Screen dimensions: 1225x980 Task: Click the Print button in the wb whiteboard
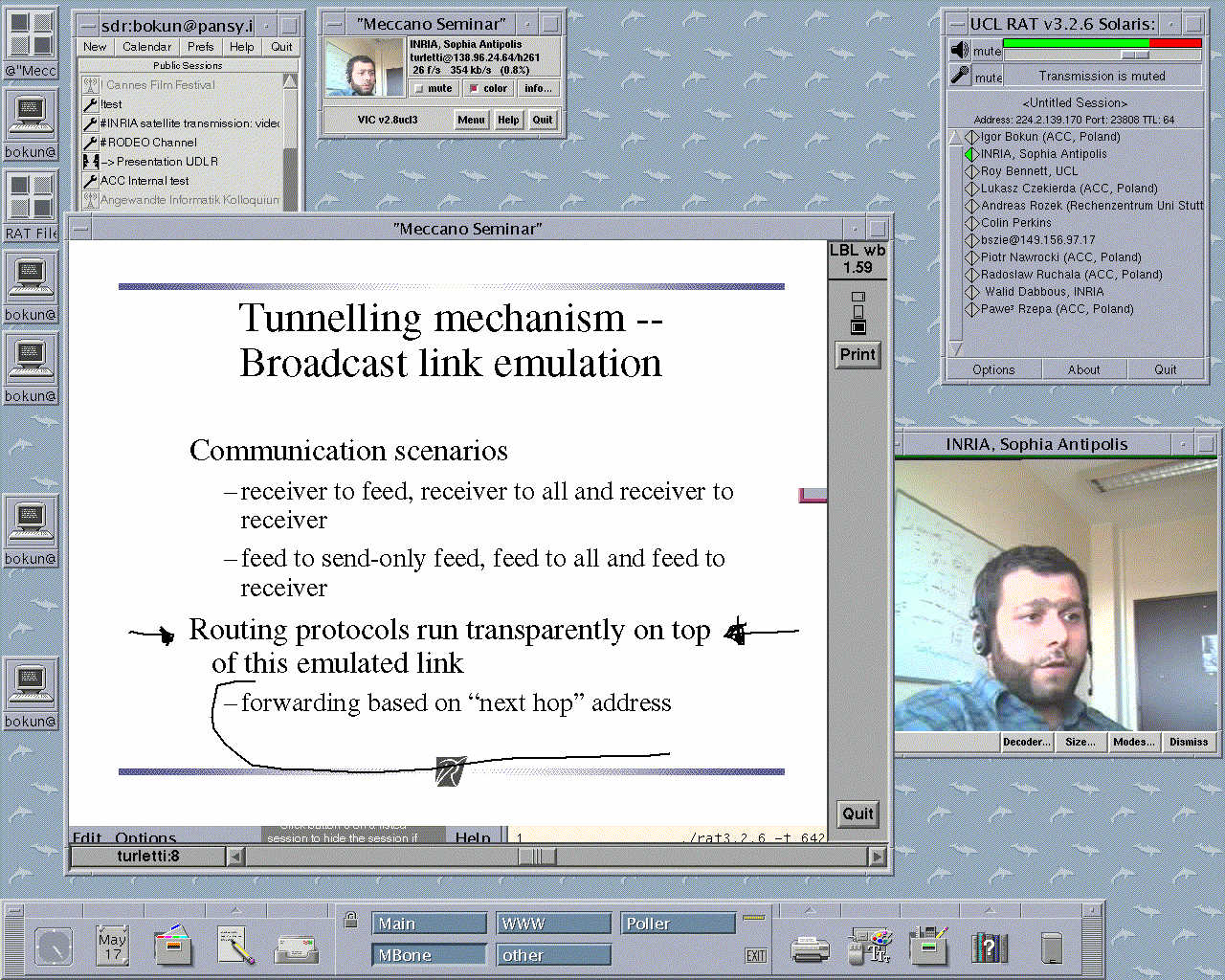click(857, 354)
